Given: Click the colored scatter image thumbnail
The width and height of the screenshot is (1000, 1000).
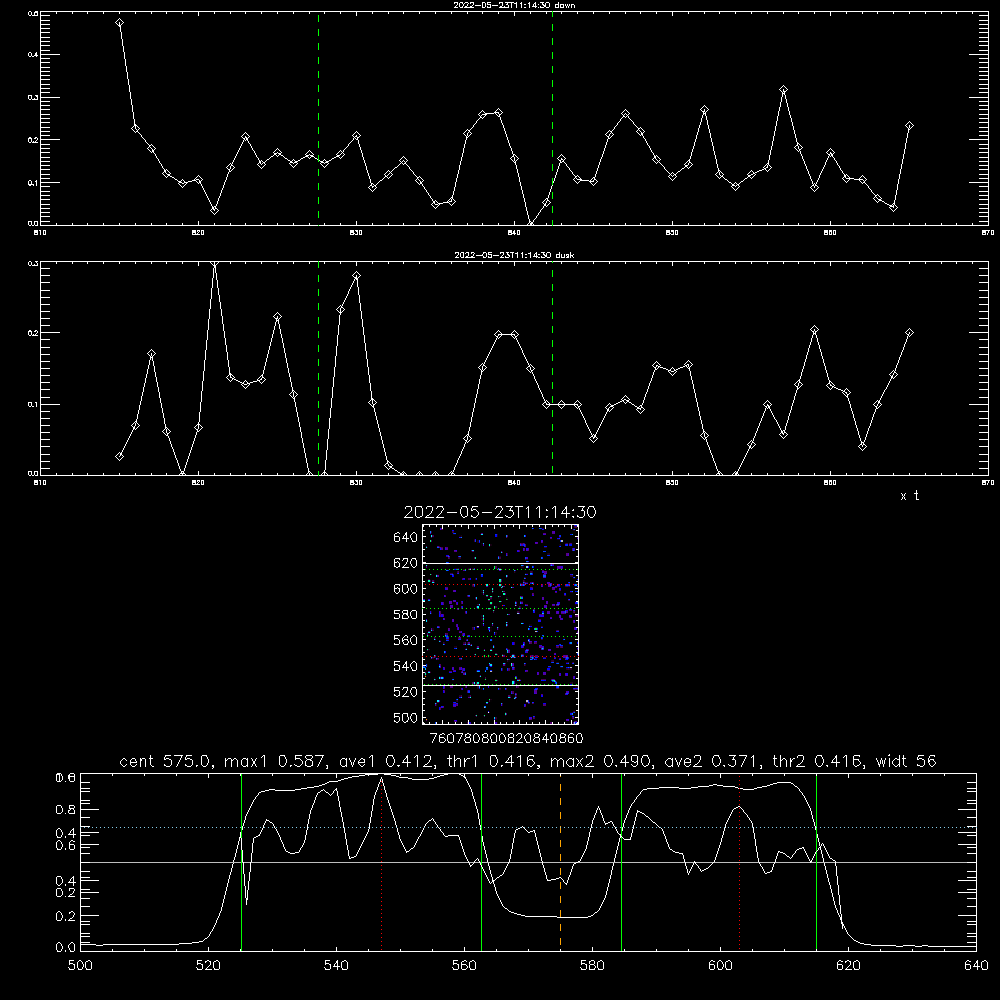Looking at the screenshot, I should 501,624.
